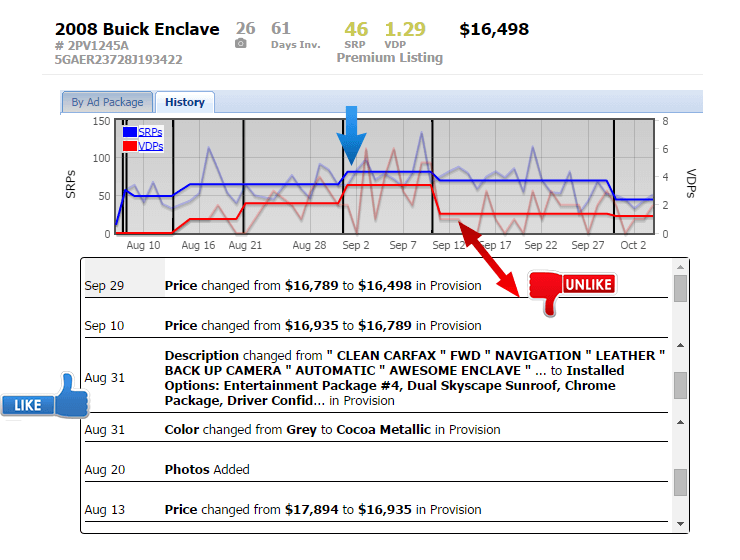Click VIN 5GAER23728J193422
Screen dimensions: 740x560
(x=118, y=60)
